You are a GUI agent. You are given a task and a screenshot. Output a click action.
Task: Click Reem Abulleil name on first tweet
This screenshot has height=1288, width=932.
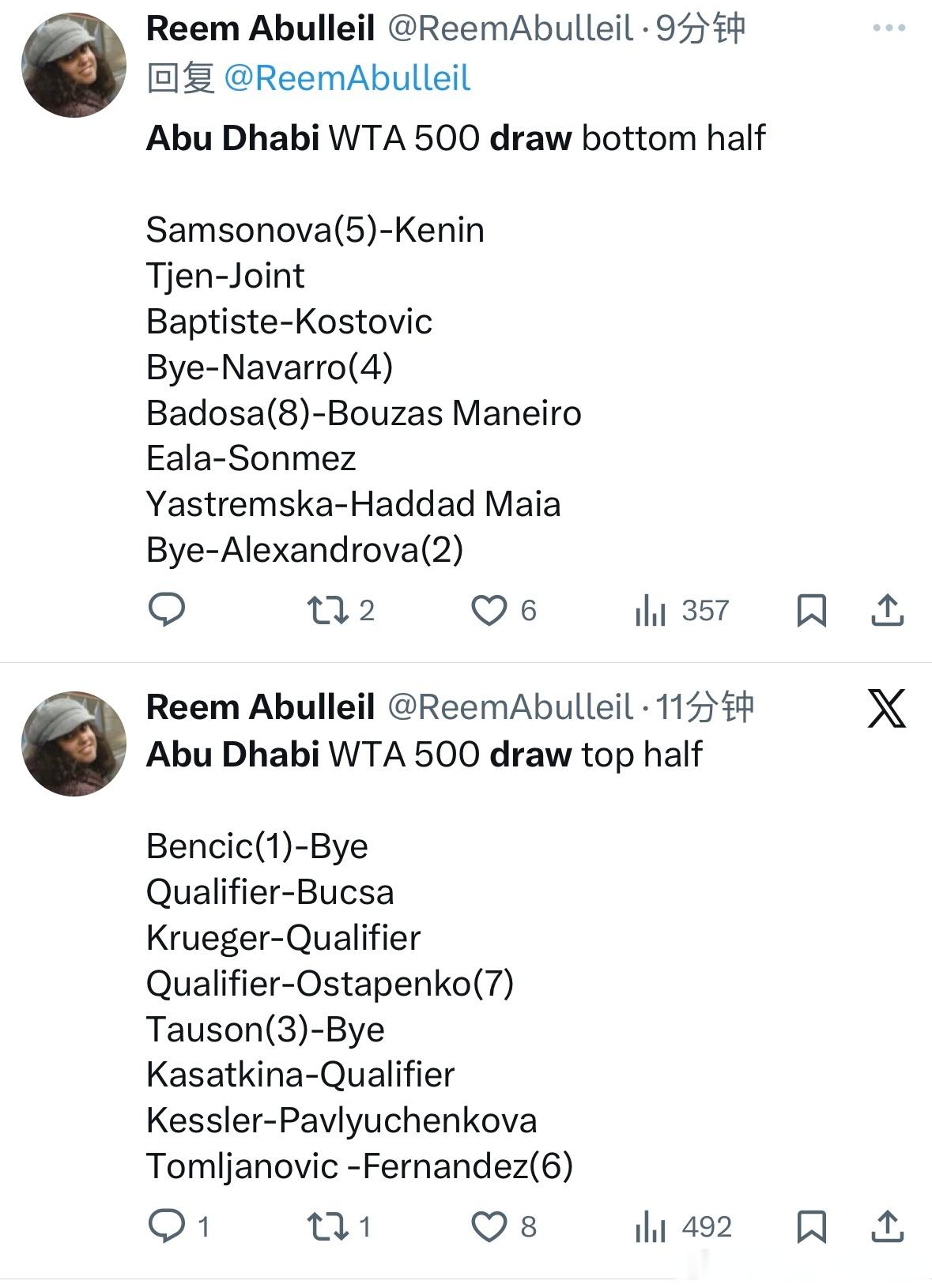(260, 29)
